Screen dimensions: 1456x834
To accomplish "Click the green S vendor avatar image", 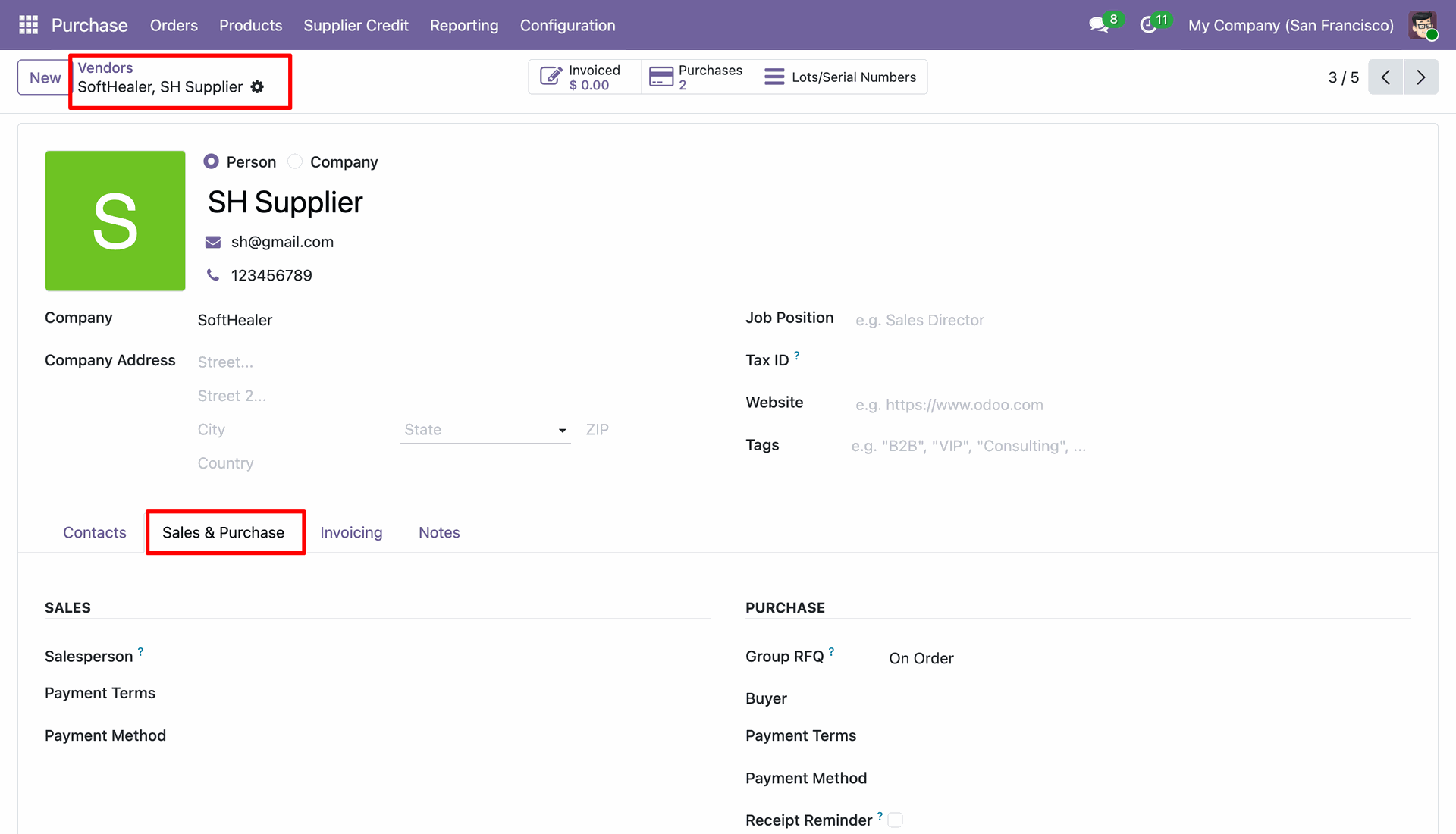I will pos(115,221).
